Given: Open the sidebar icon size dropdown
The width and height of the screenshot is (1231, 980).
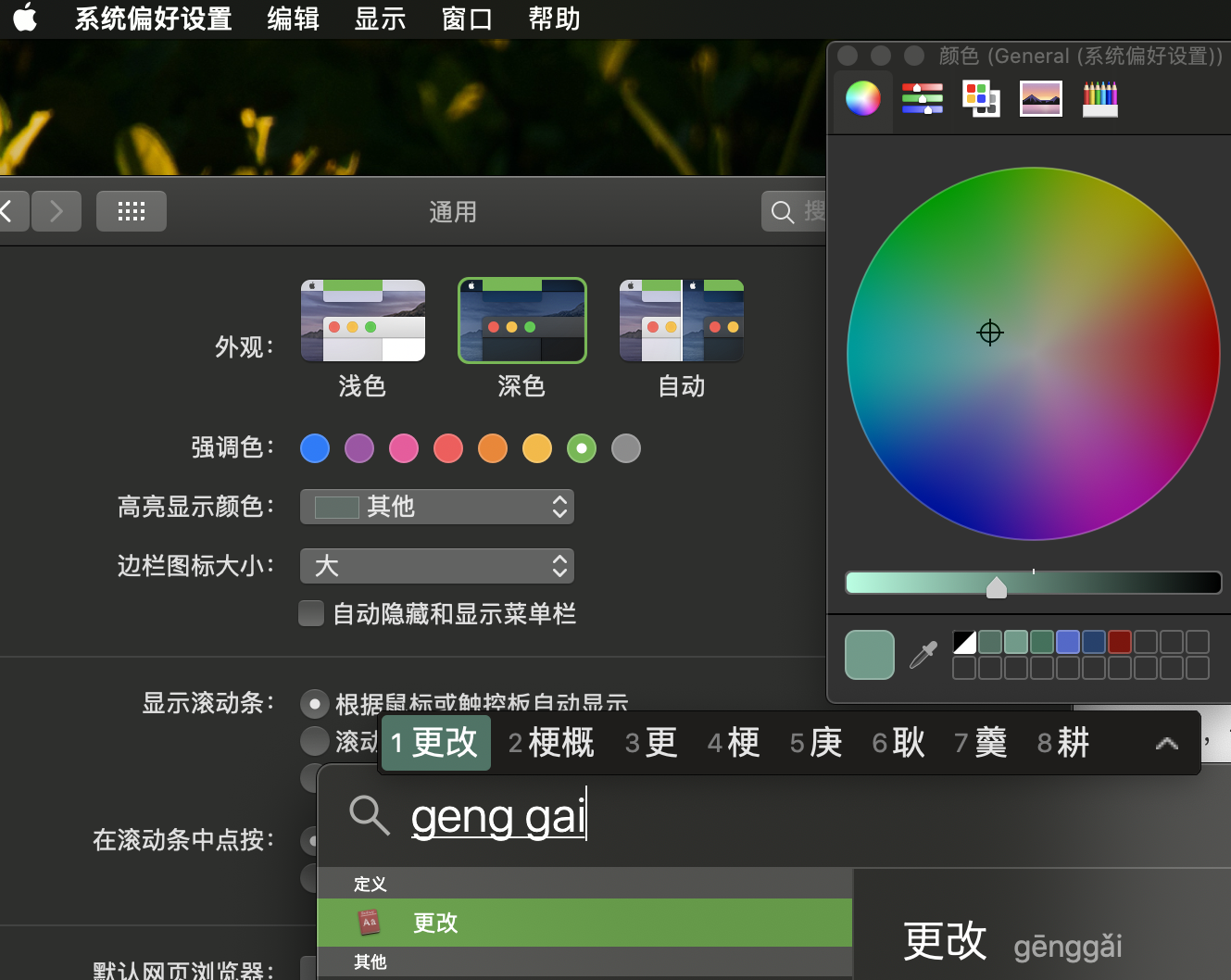Looking at the screenshot, I should coord(437,566).
